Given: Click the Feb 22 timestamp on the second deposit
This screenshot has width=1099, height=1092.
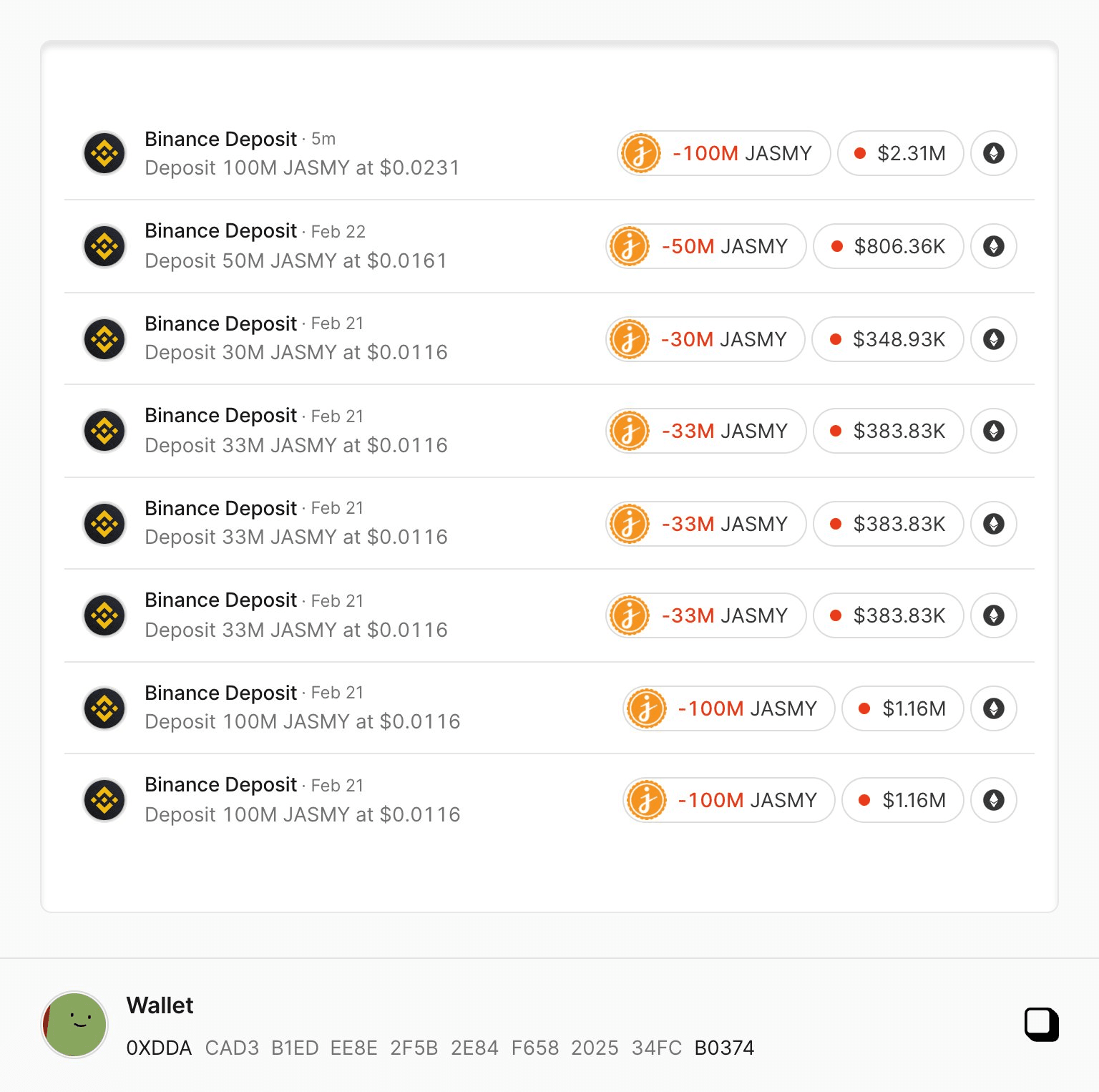Looking at the screenshot, I should [x=337, y=231].
